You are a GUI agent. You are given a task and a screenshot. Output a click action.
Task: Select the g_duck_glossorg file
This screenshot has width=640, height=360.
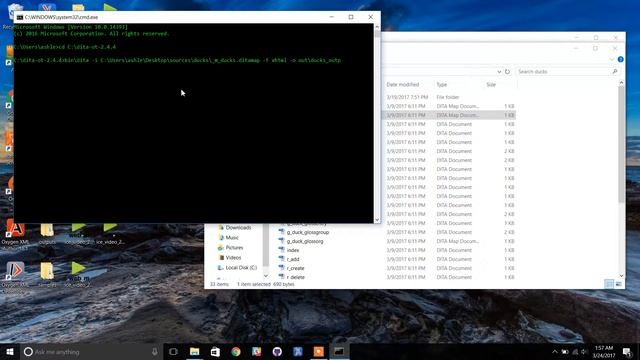[x=301, y=241]
